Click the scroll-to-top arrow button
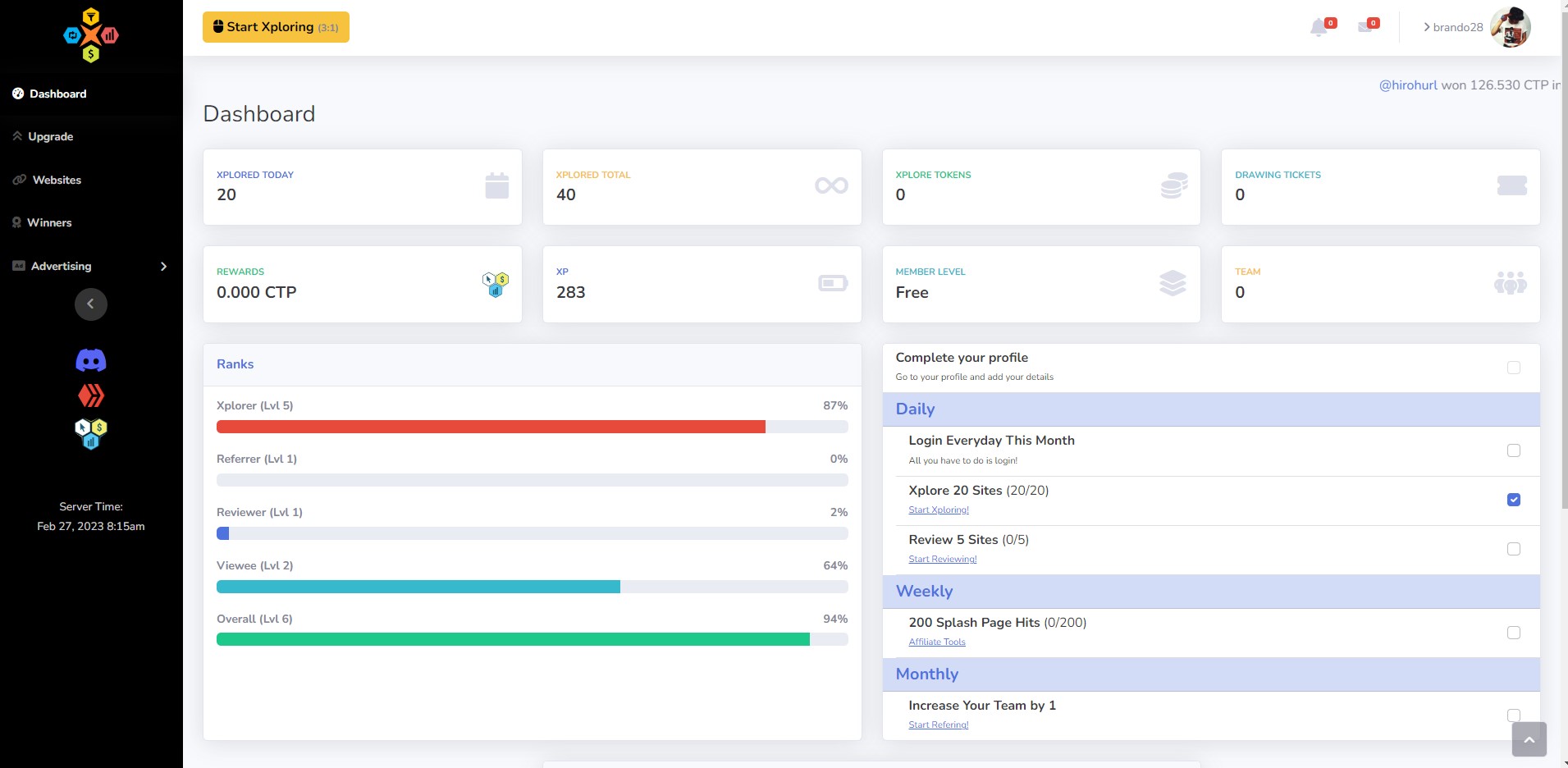1568x768 pixels. pos(1529,739)
